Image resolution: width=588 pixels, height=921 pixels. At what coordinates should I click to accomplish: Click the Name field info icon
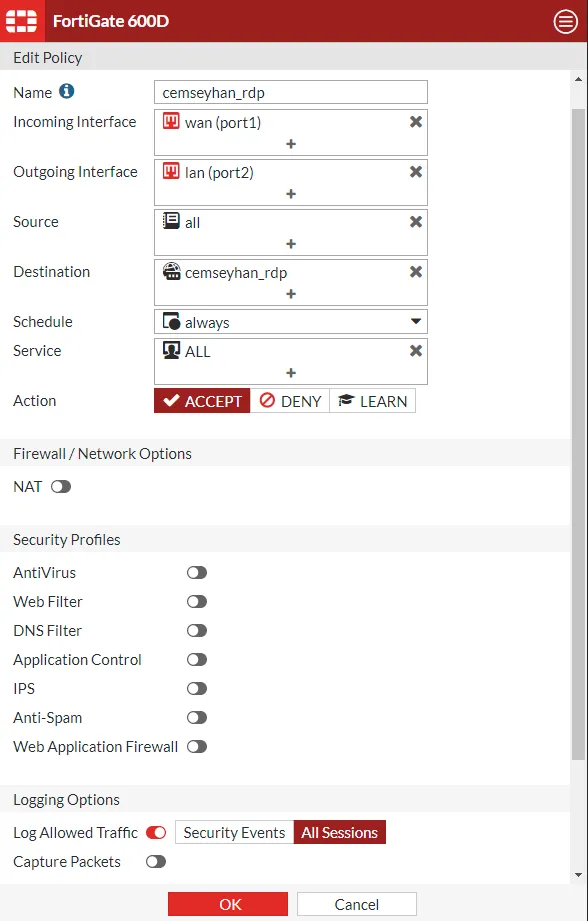pos(67,92)
